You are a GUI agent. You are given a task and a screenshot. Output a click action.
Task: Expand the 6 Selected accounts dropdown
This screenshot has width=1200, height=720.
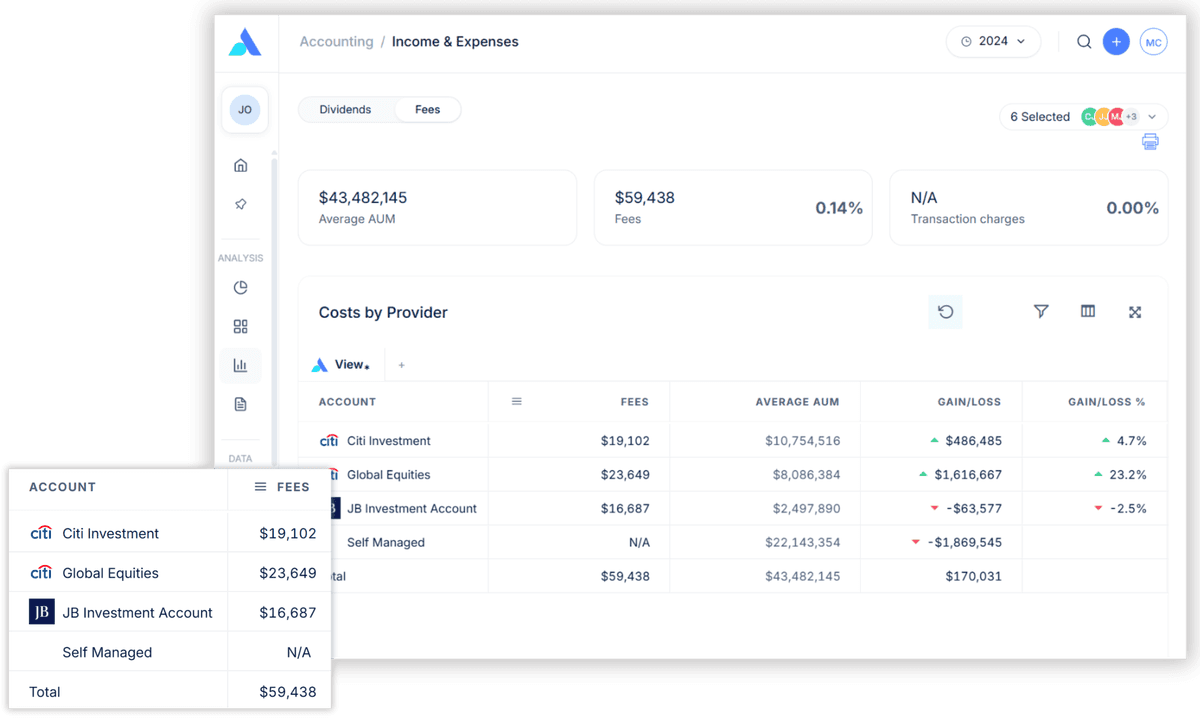(1084, 117)
